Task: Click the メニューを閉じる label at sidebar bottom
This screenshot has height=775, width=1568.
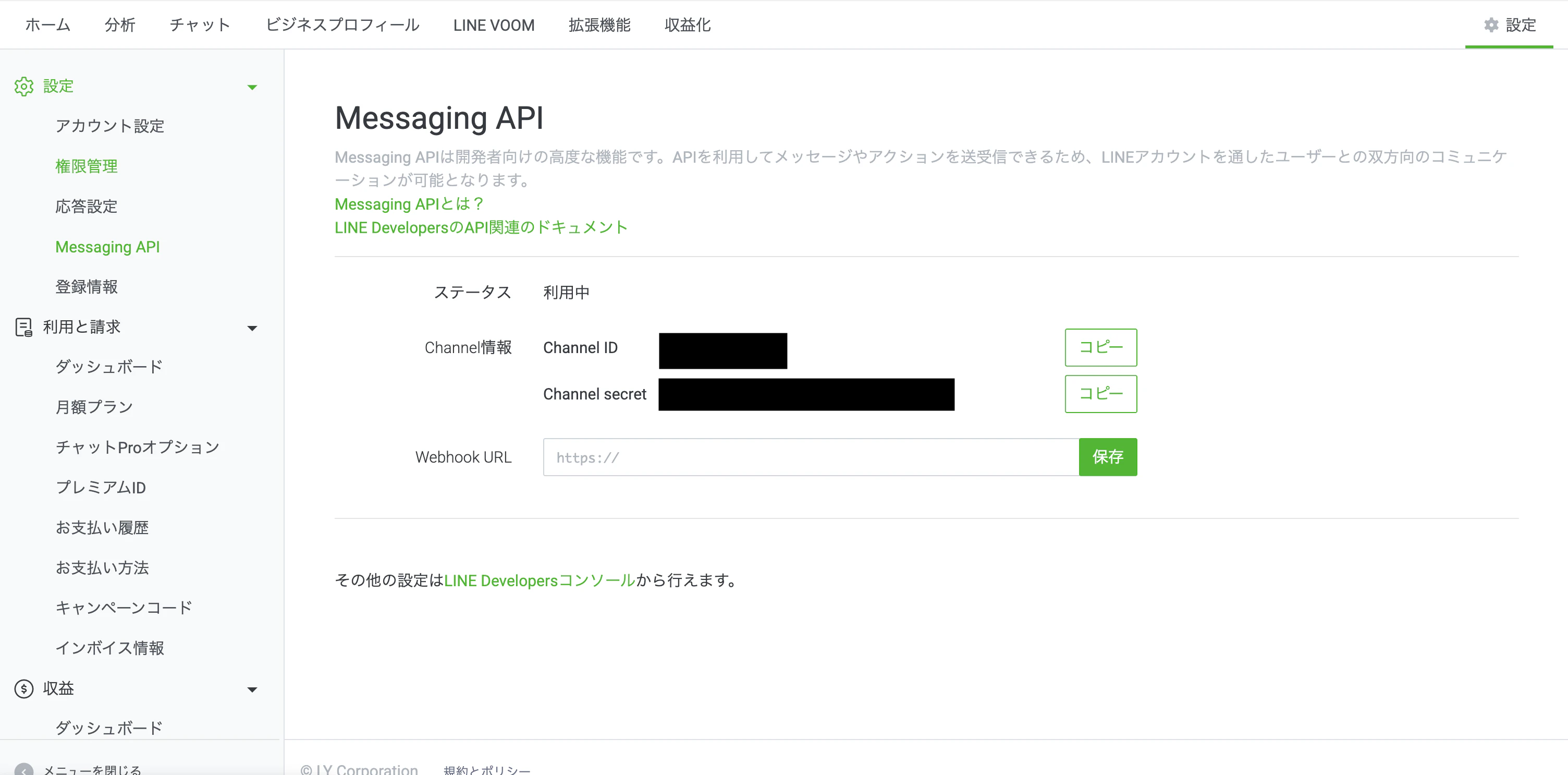Action: pos(92,769)
